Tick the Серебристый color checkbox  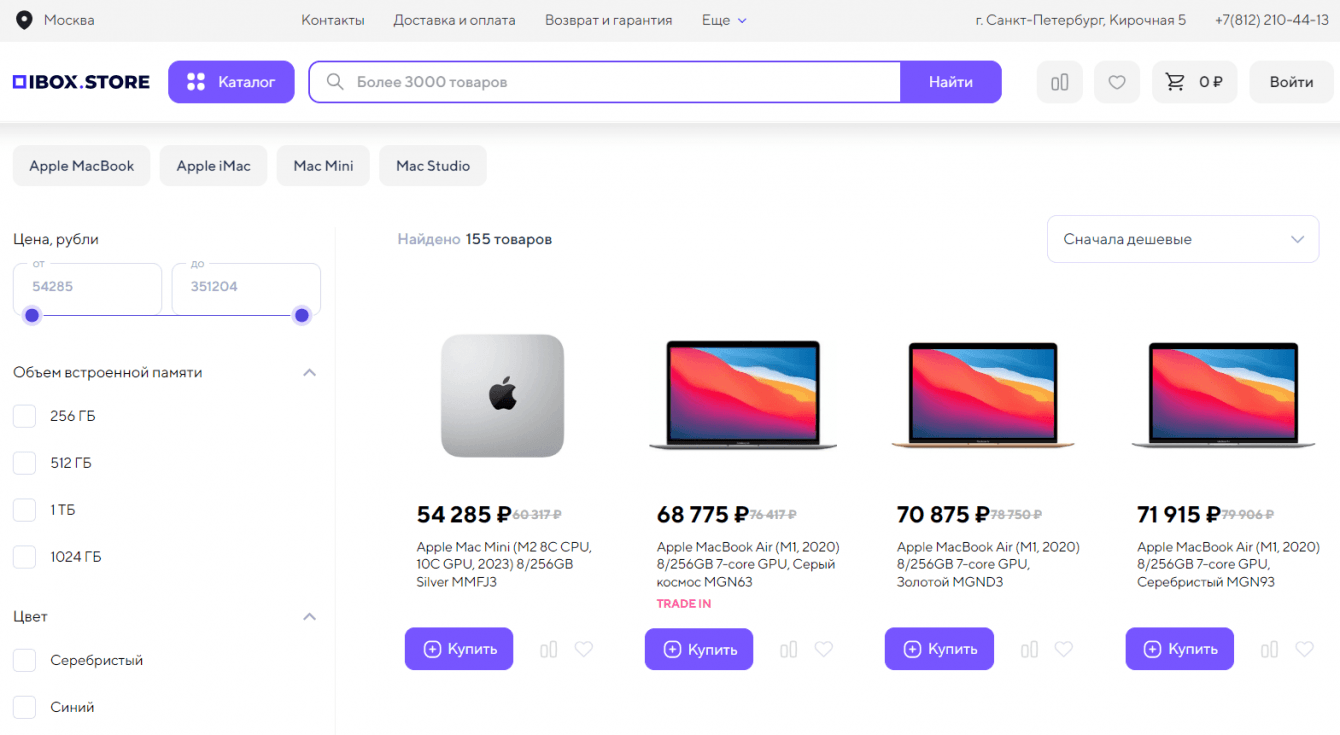point(25,660)
